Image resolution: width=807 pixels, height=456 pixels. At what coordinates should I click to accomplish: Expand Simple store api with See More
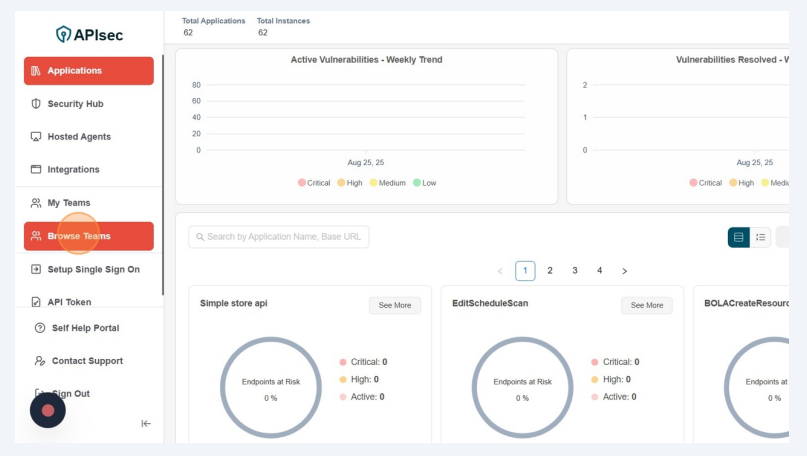(394, 305)
